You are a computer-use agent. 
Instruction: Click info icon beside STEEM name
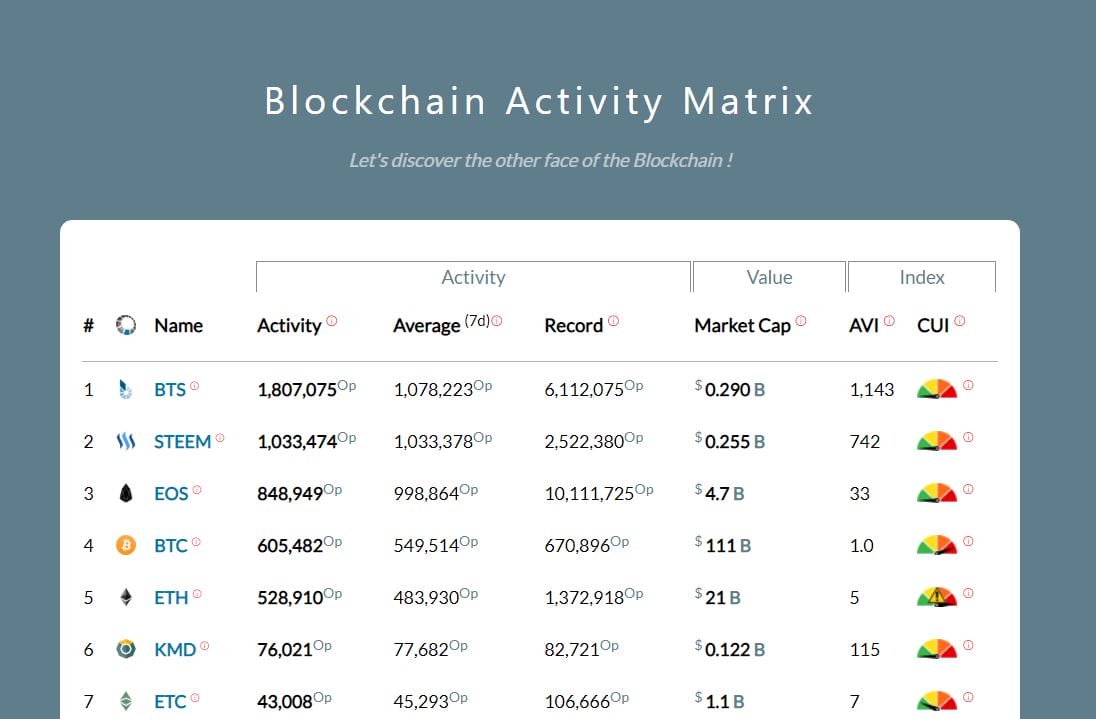point(220,438)
